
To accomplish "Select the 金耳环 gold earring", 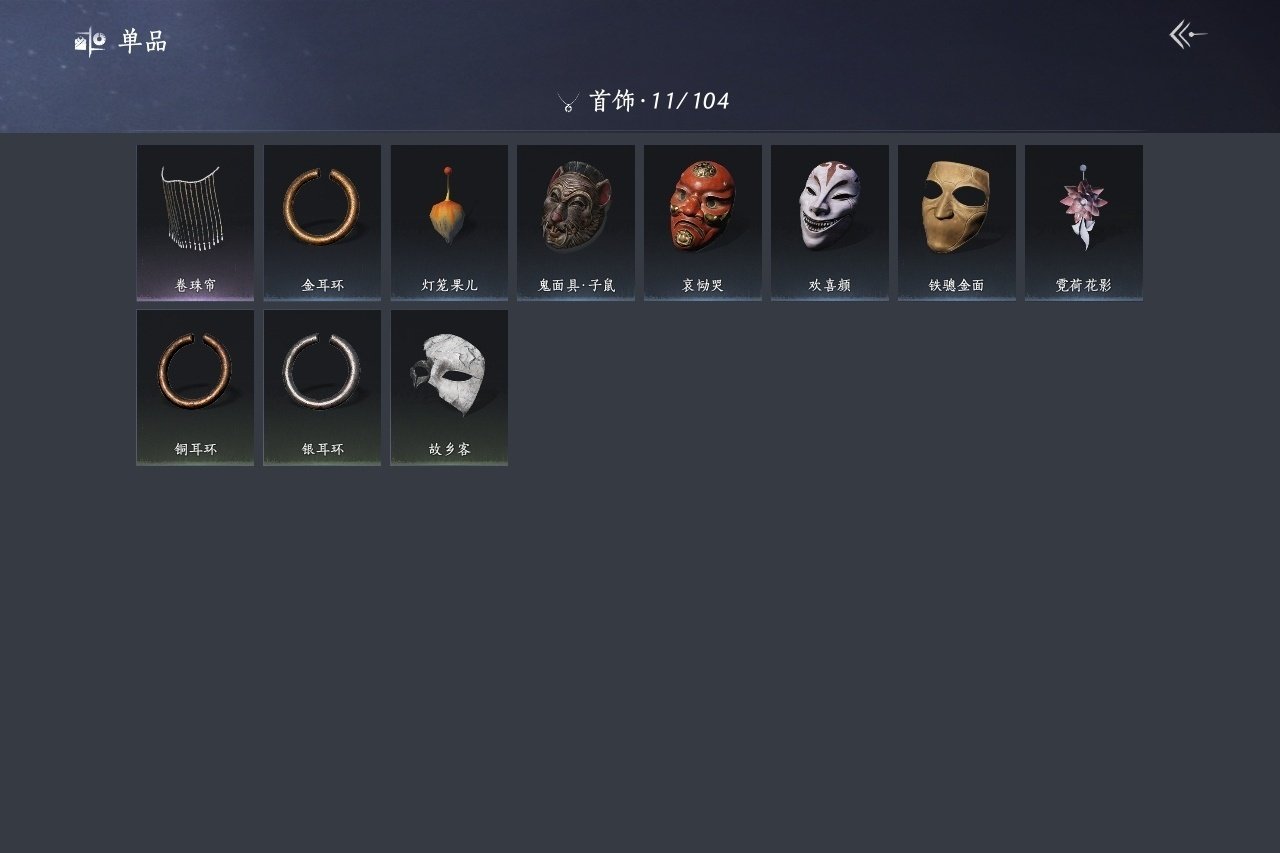I will [x=322, y=222].
